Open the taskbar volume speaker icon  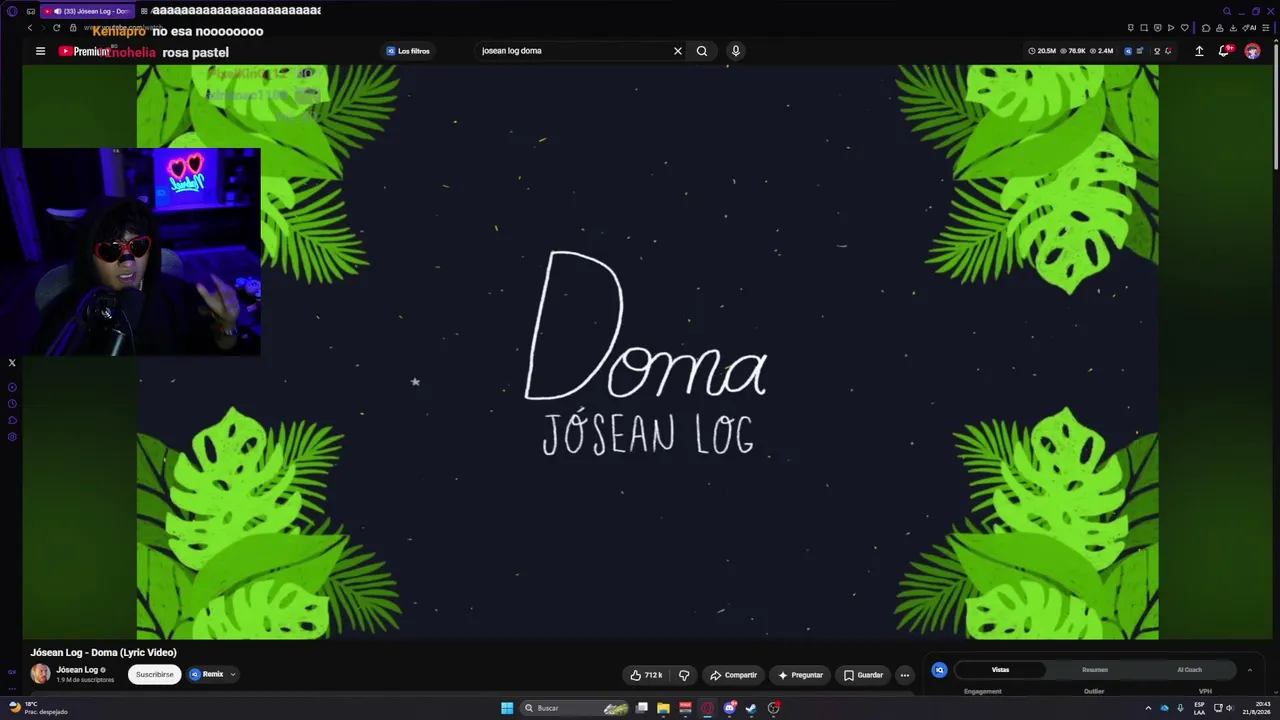click(1229, 708)
